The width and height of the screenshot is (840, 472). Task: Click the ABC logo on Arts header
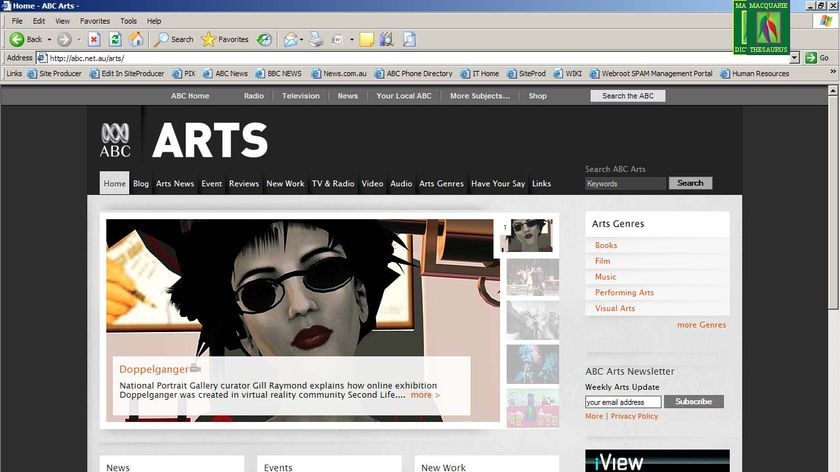[x=115, y=140]
